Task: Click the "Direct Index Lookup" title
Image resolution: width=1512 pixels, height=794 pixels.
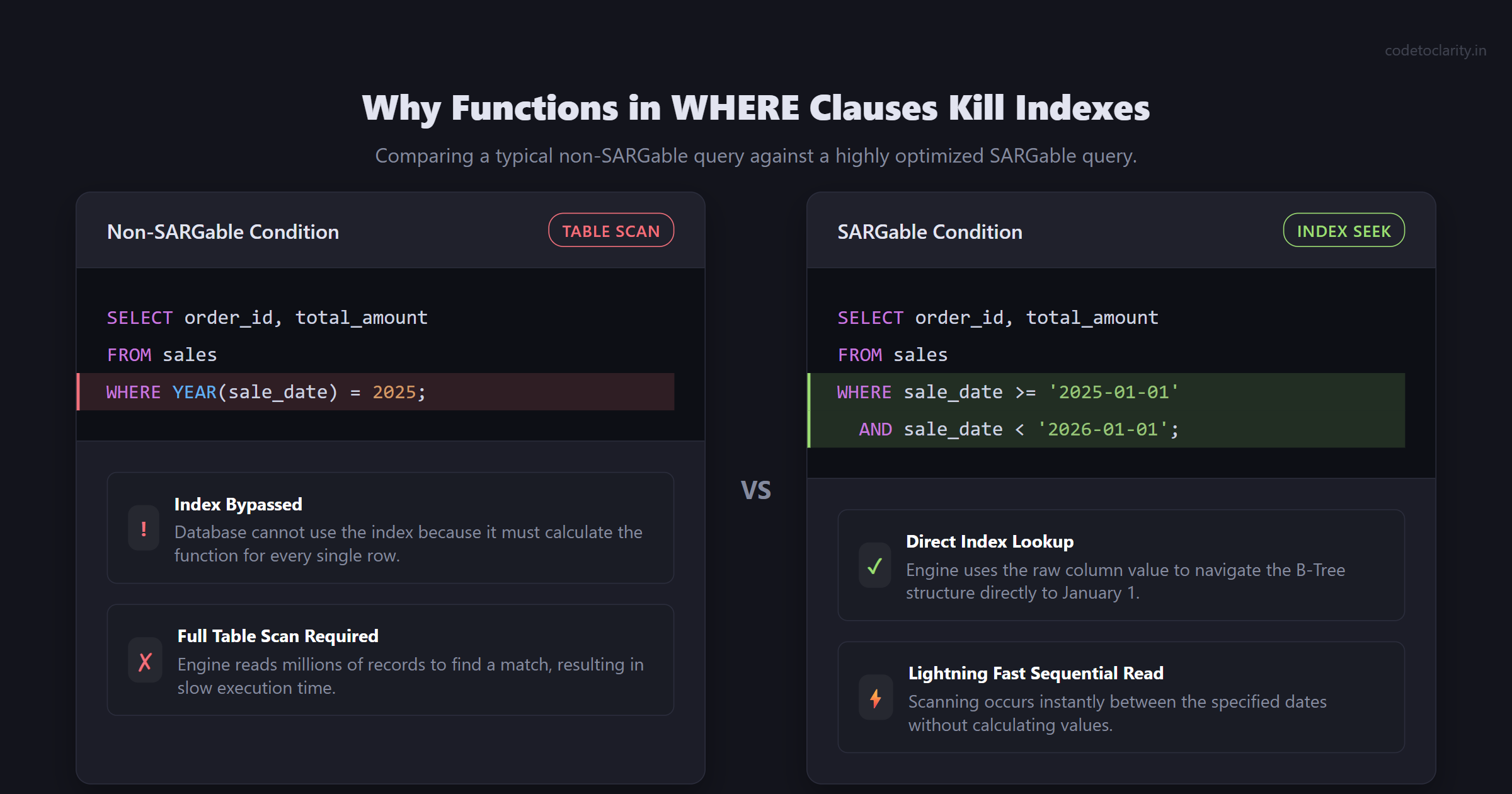Action: tap(990, 541)
